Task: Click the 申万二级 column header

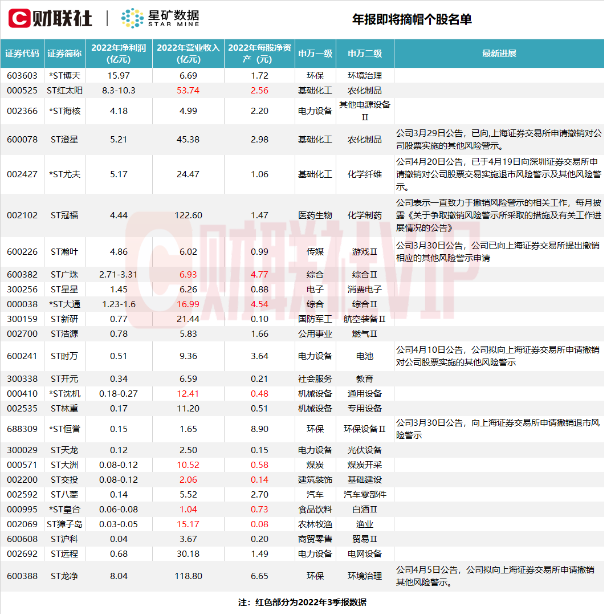Action: coord(365,54)
